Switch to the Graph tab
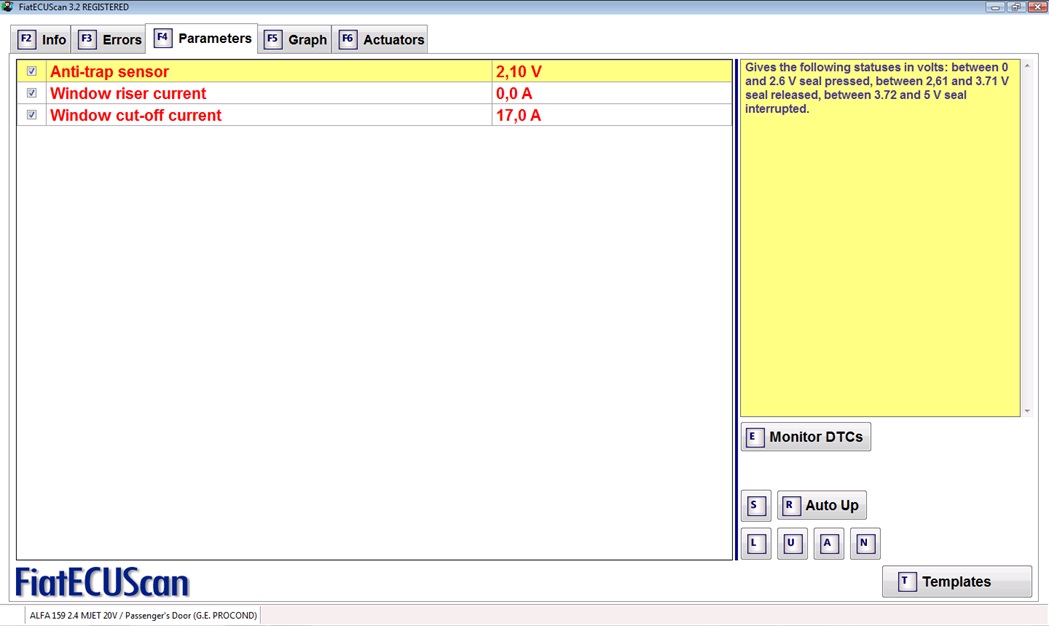 tap(296, 40)
